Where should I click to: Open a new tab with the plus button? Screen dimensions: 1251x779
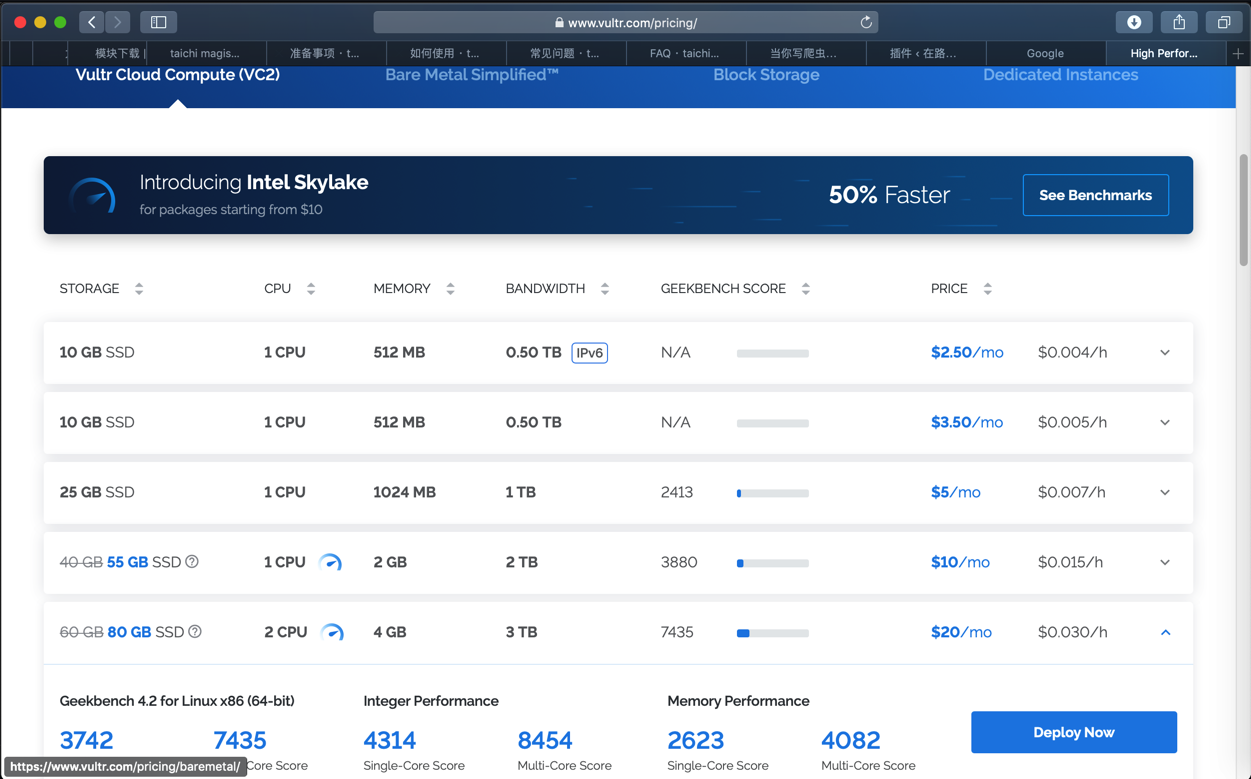(x=1238, y=53)
